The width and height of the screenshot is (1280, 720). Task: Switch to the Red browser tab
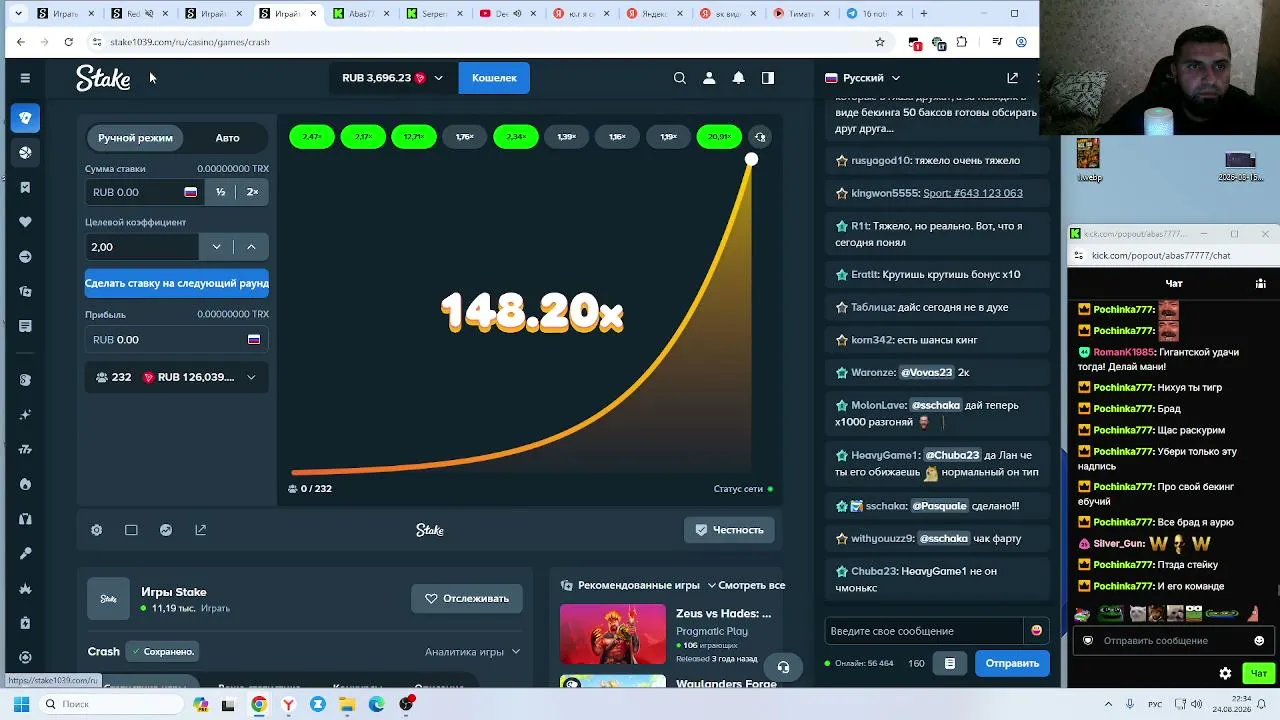tap(139, 14)
